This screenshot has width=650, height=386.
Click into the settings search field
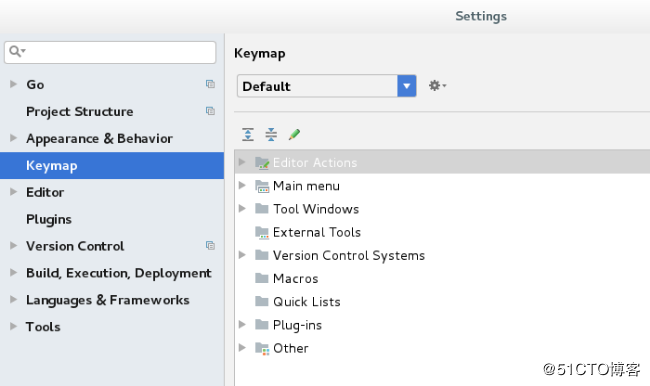110,52
